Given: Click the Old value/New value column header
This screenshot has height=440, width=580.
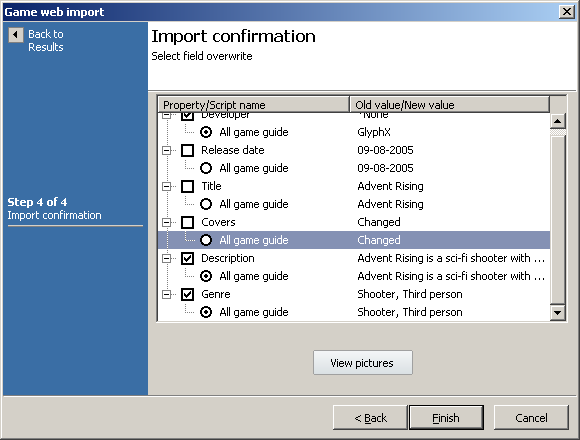Looking at the screenshot, I should tap(449, 105).
